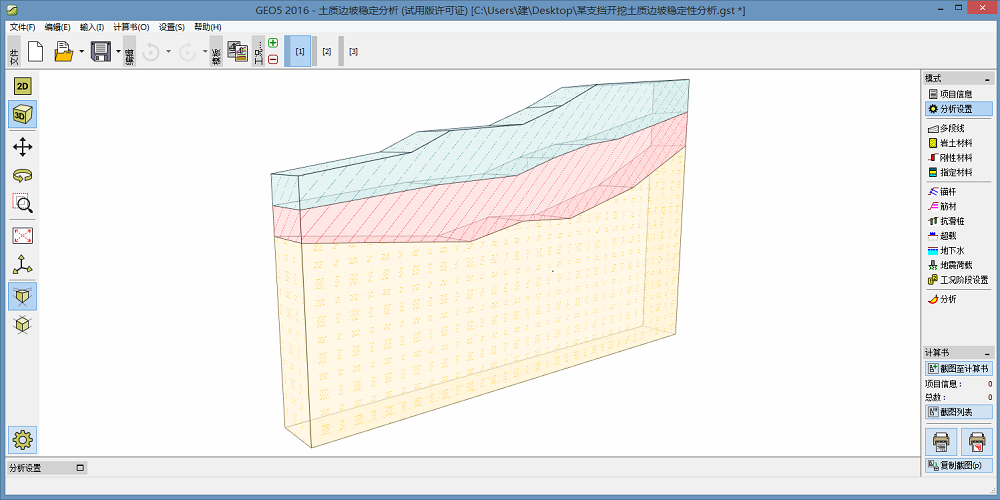Click the red minus remove stage icon
Screen dimensions: 1000x500
pyautogui.click(x=273, y=59)
